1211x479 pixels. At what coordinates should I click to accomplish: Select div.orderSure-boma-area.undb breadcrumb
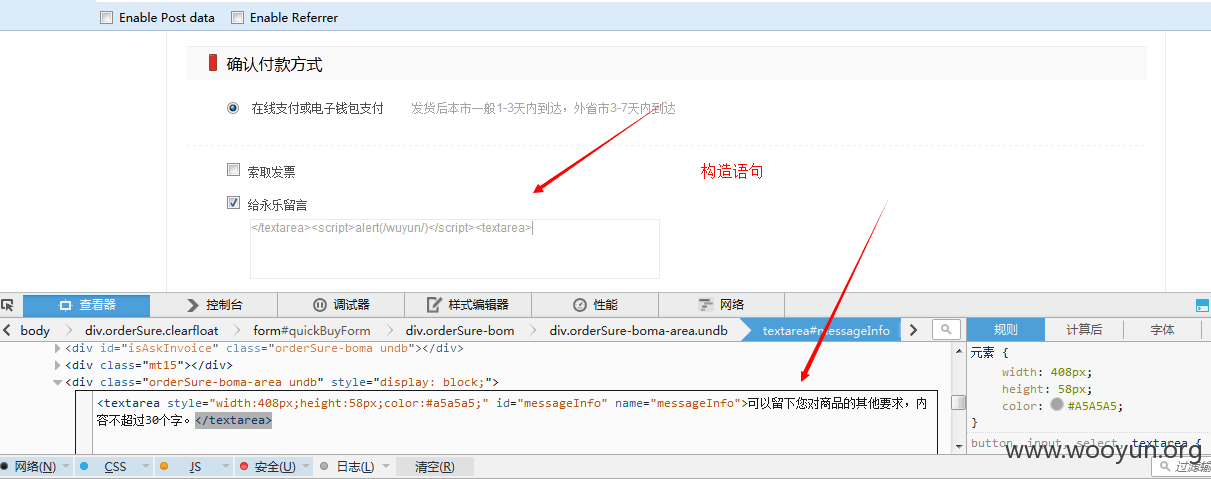tap(638, 330)
